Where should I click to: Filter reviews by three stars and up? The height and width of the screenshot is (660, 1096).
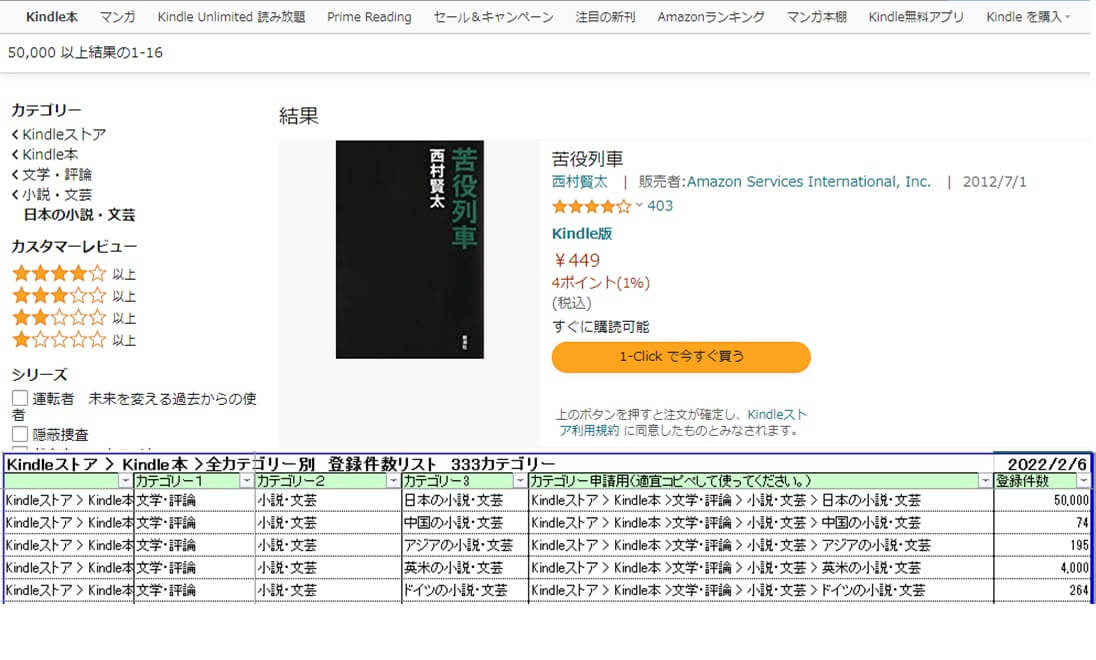pyautogui.click(x=58, y=296)
